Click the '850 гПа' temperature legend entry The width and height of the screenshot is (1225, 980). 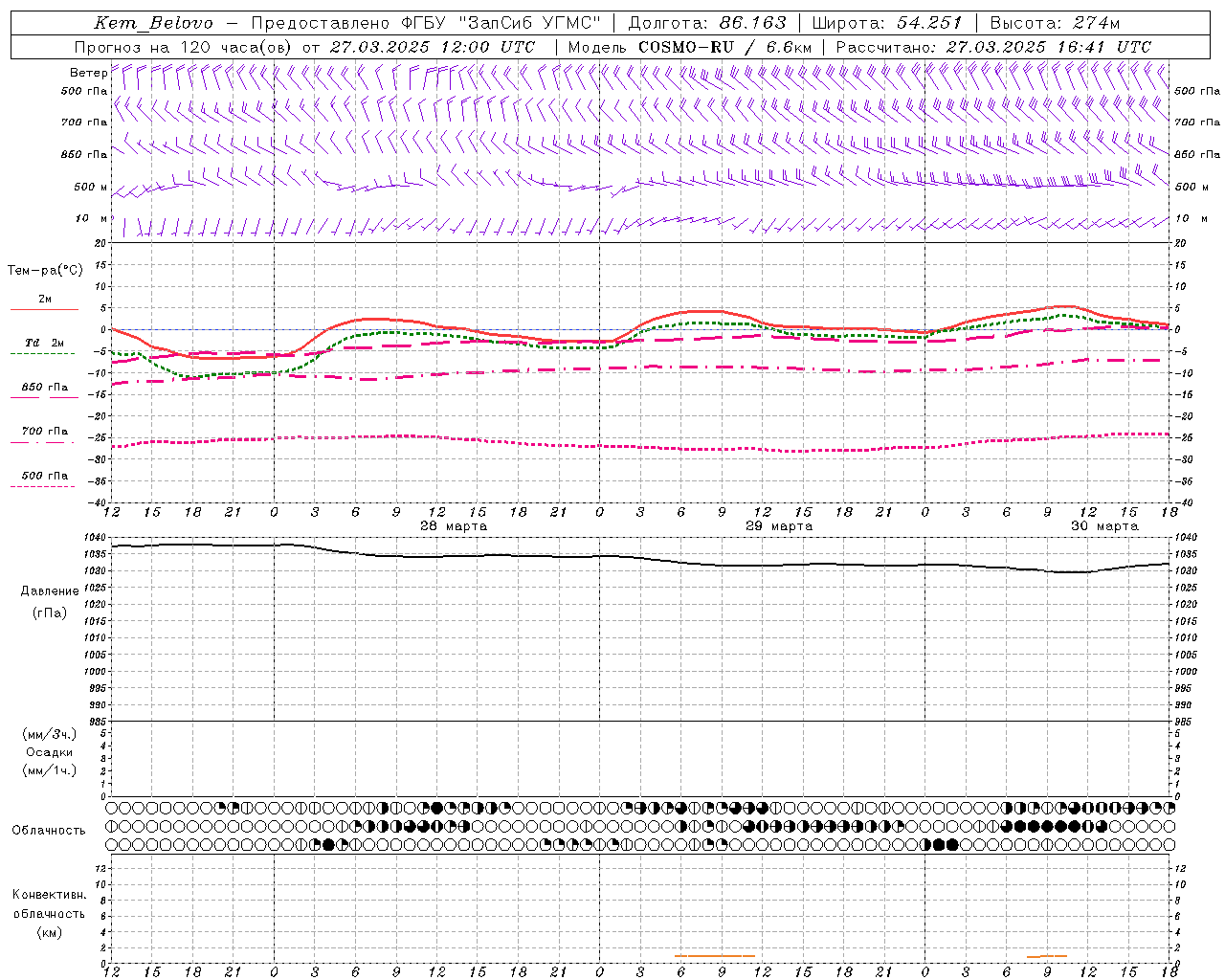(x=44, y=388)
